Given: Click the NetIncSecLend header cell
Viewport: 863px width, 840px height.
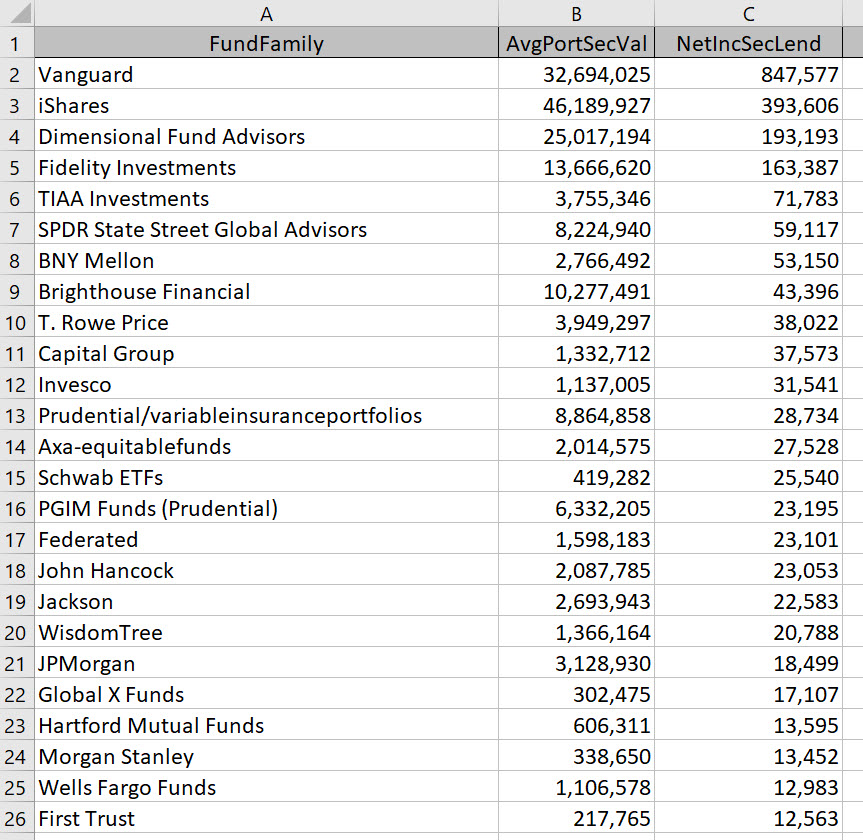Looking at the screenshot, I should [x=749, y=43].
